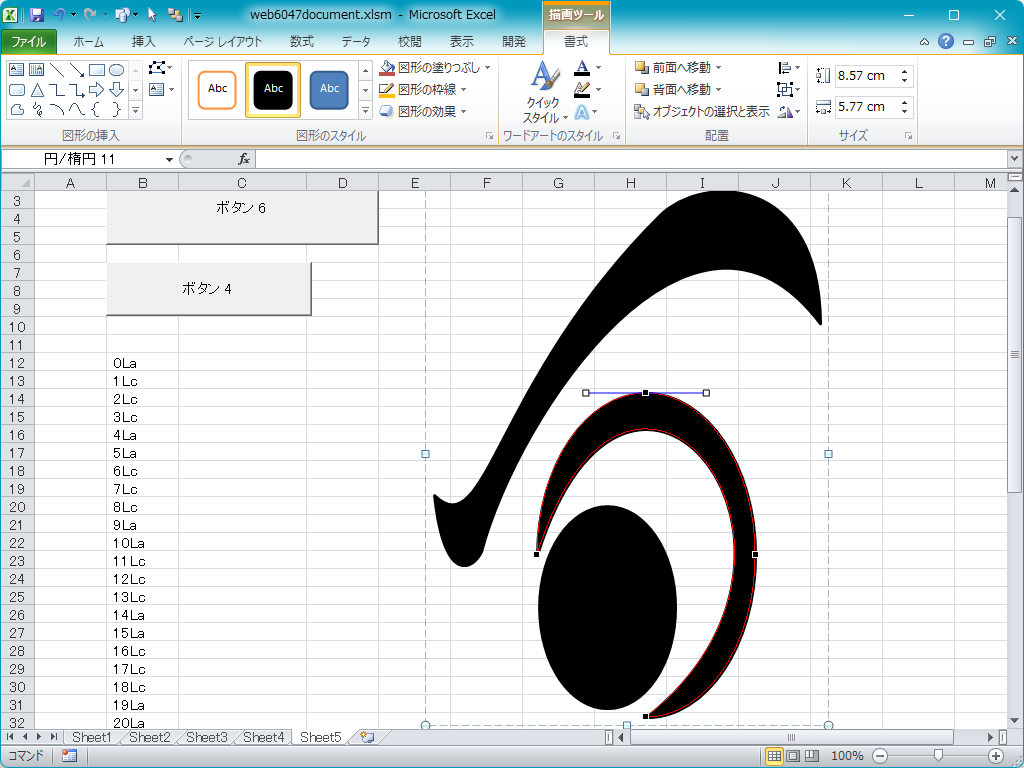The image size is (1024, 768).
Task: Switch to Page Break Preview view
Action: tap(811, 756)
